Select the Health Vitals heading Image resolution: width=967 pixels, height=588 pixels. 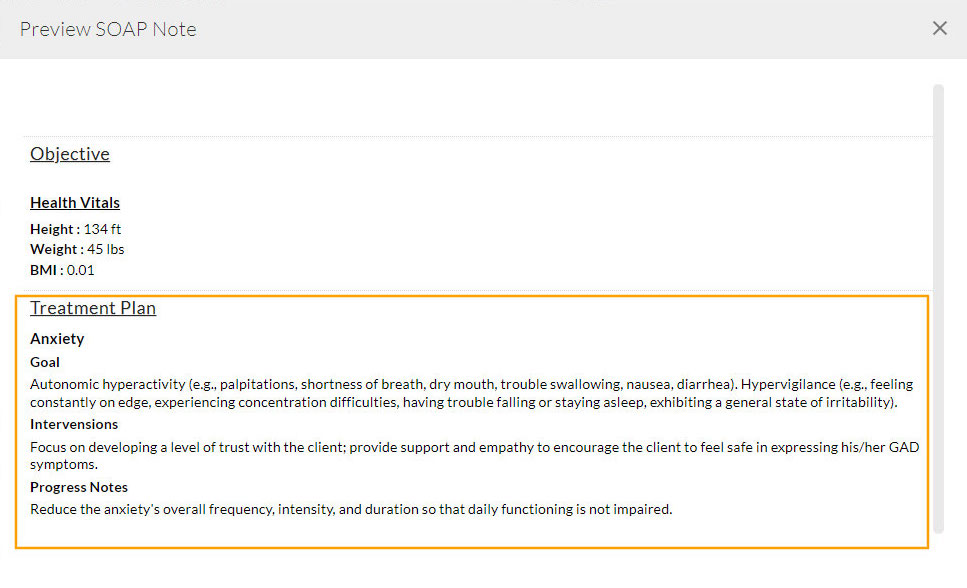[x=75, y=202]
